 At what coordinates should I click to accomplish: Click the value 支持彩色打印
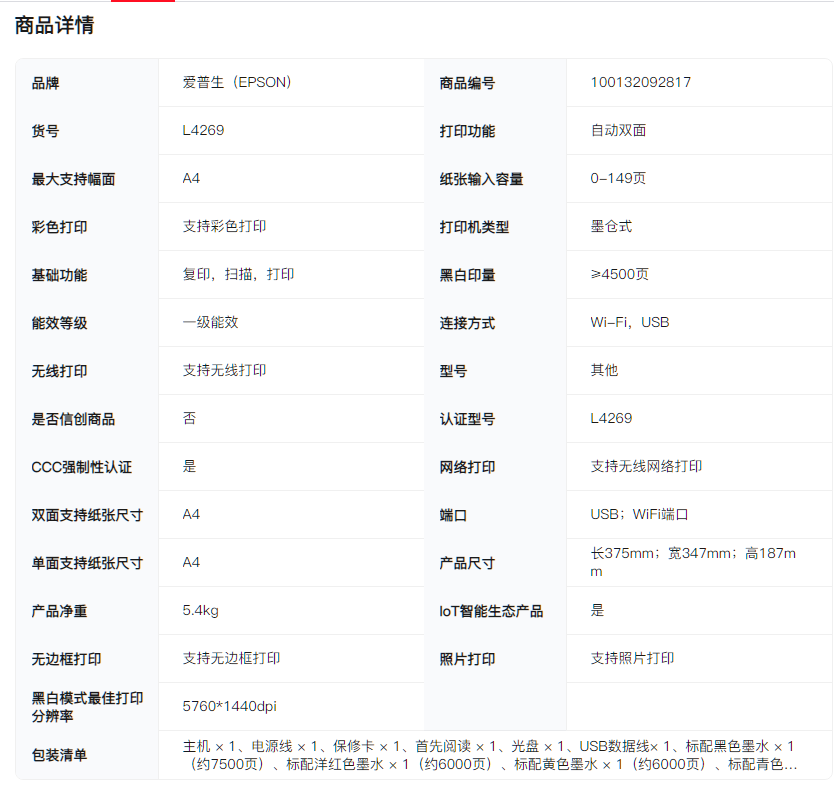(224, 226)
